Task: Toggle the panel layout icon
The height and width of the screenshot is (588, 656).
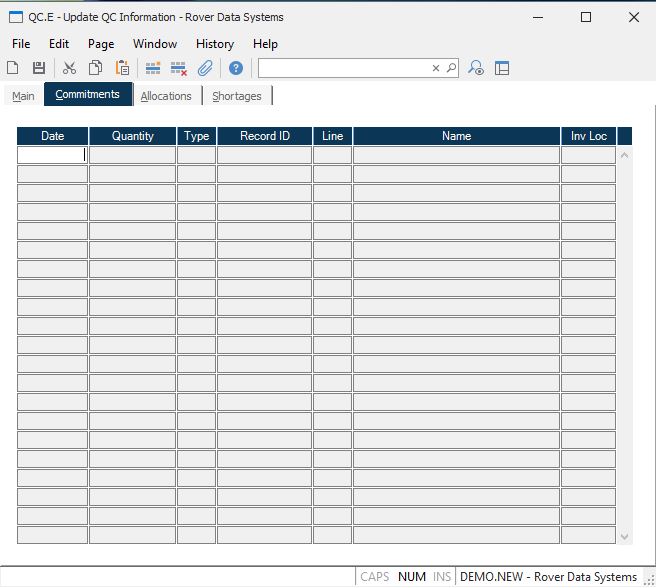Action: coord(502,68)
